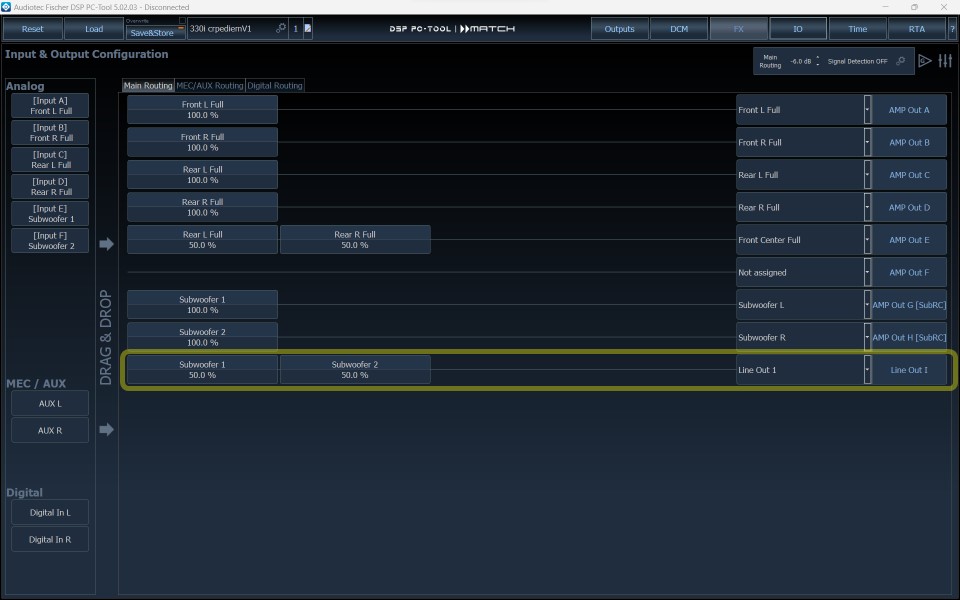
Task: Open the mixer sliders icon
Action: [x=945, y=61]
